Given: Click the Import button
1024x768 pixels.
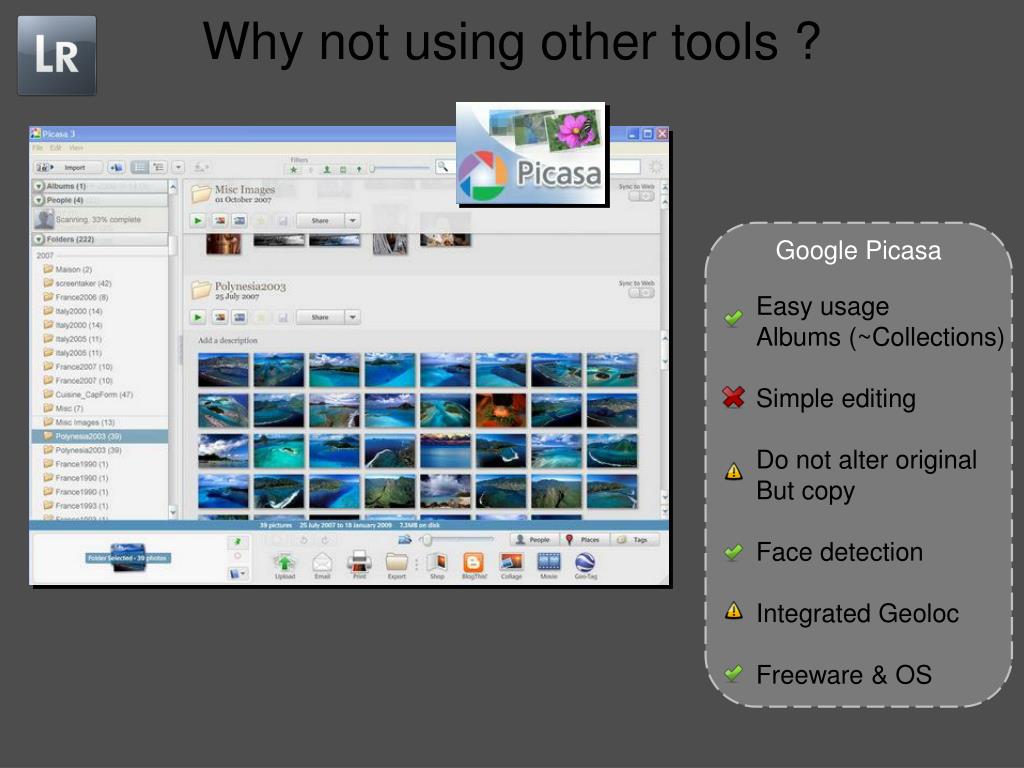Looking at the screenshot, I should click(x=69, y=167).
